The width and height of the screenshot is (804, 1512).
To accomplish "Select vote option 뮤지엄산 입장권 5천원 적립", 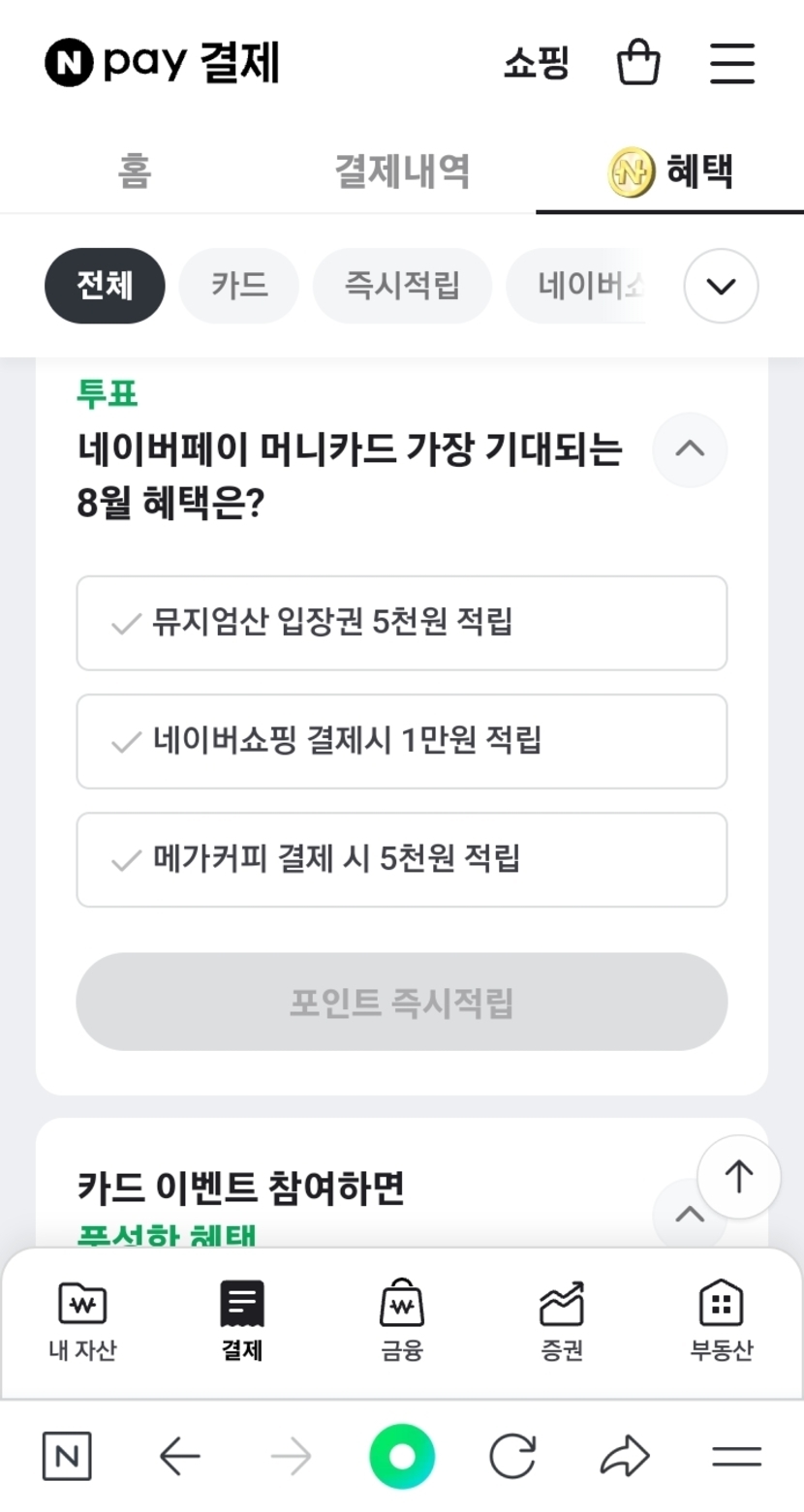I will click(401, 623).
